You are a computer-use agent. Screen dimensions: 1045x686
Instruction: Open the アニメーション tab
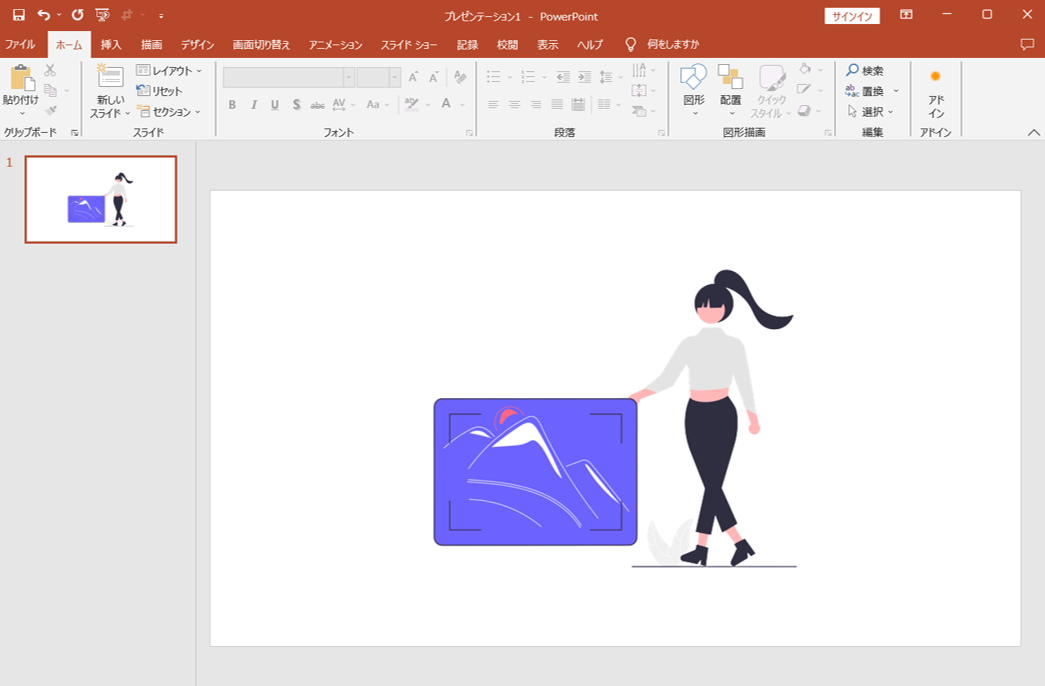pos(335,45)
